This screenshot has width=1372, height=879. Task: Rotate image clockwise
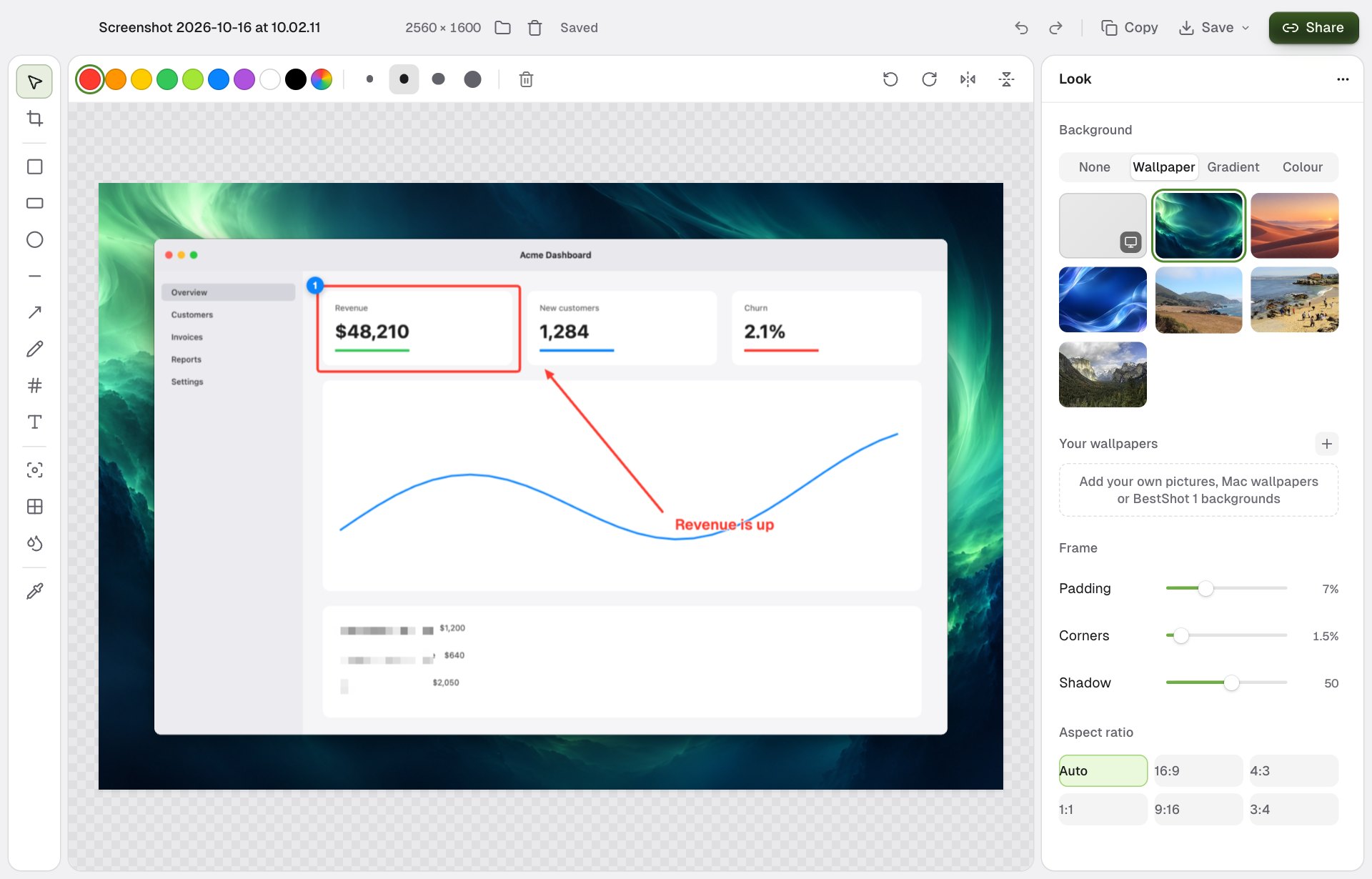coord(929,79)
